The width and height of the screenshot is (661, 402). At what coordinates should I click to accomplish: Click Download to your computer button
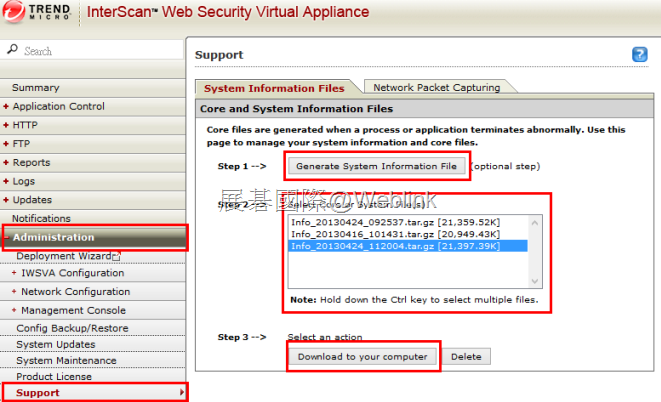click(363, 356)
